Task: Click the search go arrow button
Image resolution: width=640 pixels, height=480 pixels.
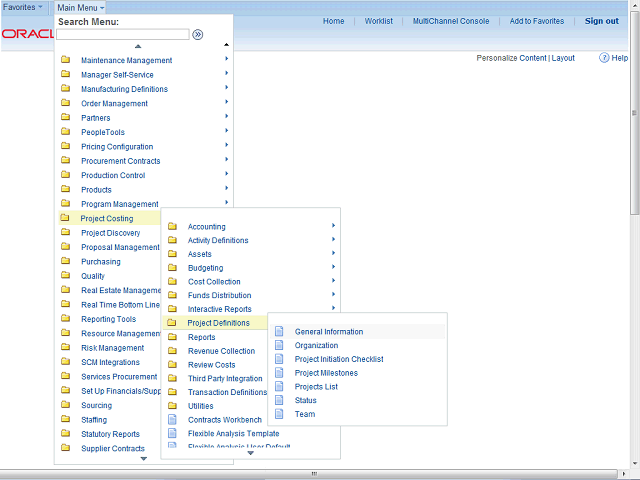Action: coord(198,34)
